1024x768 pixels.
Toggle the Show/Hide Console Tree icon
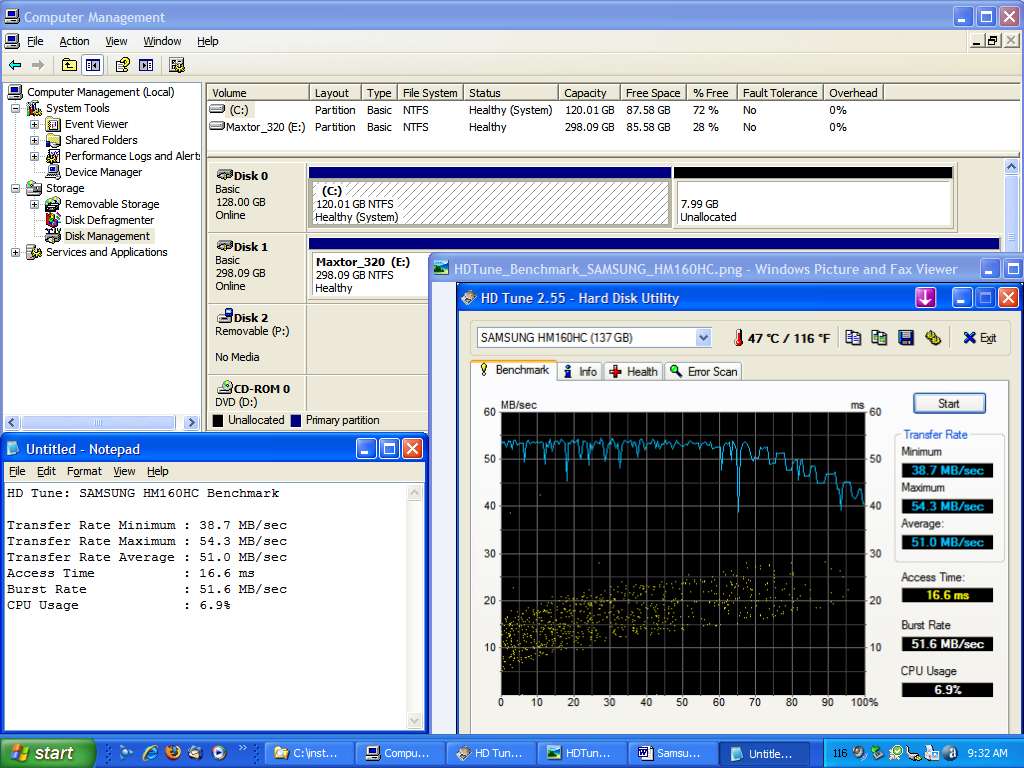(93, 65)
